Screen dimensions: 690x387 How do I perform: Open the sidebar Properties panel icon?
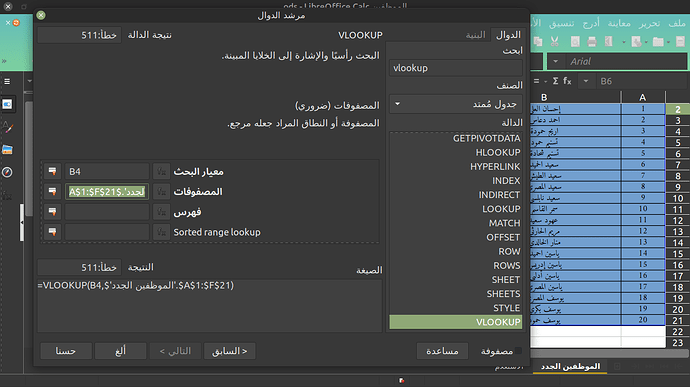(x=7, y=104)
